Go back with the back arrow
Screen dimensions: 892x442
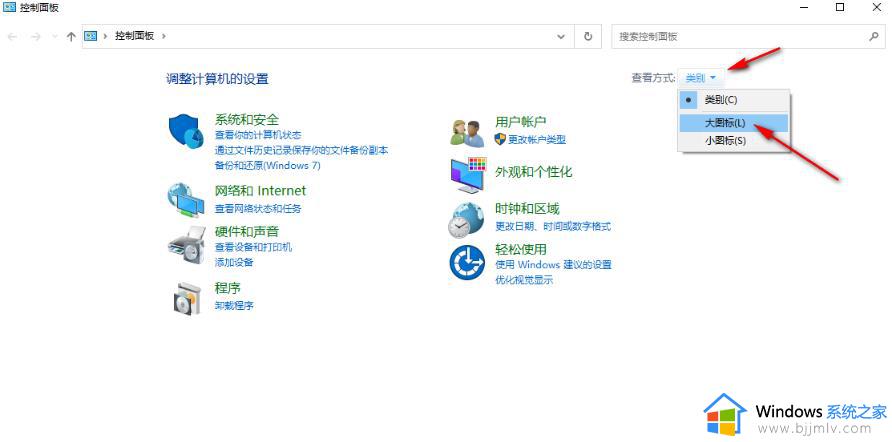point(13,36)
